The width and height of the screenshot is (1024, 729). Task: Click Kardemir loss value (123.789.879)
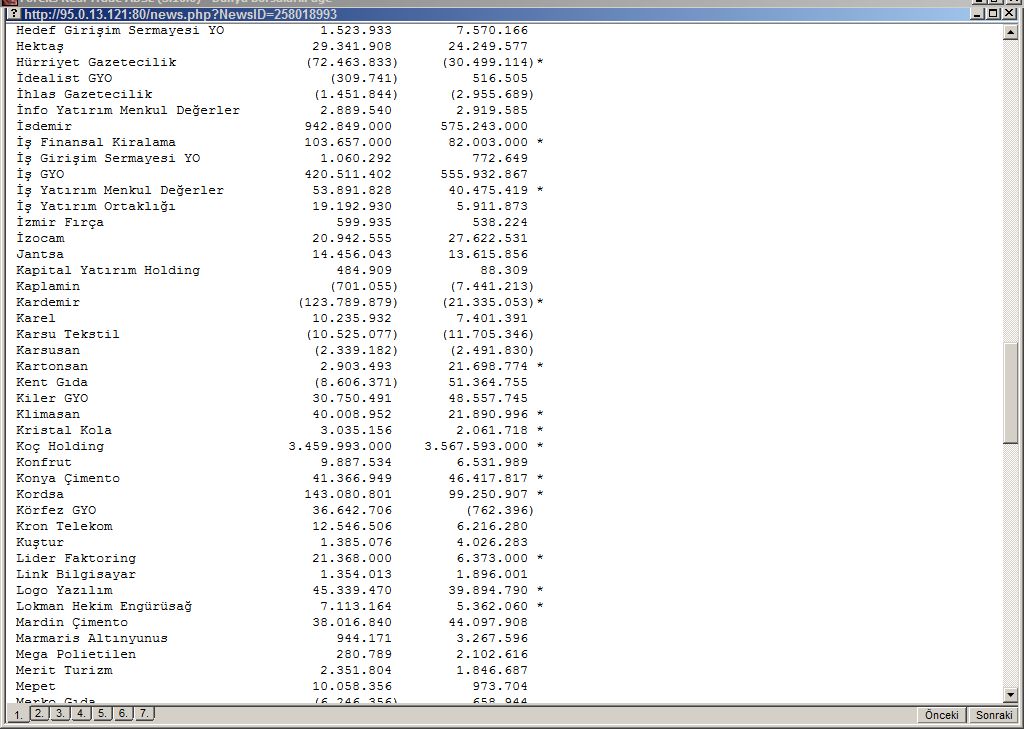click(x=348, y=302)
